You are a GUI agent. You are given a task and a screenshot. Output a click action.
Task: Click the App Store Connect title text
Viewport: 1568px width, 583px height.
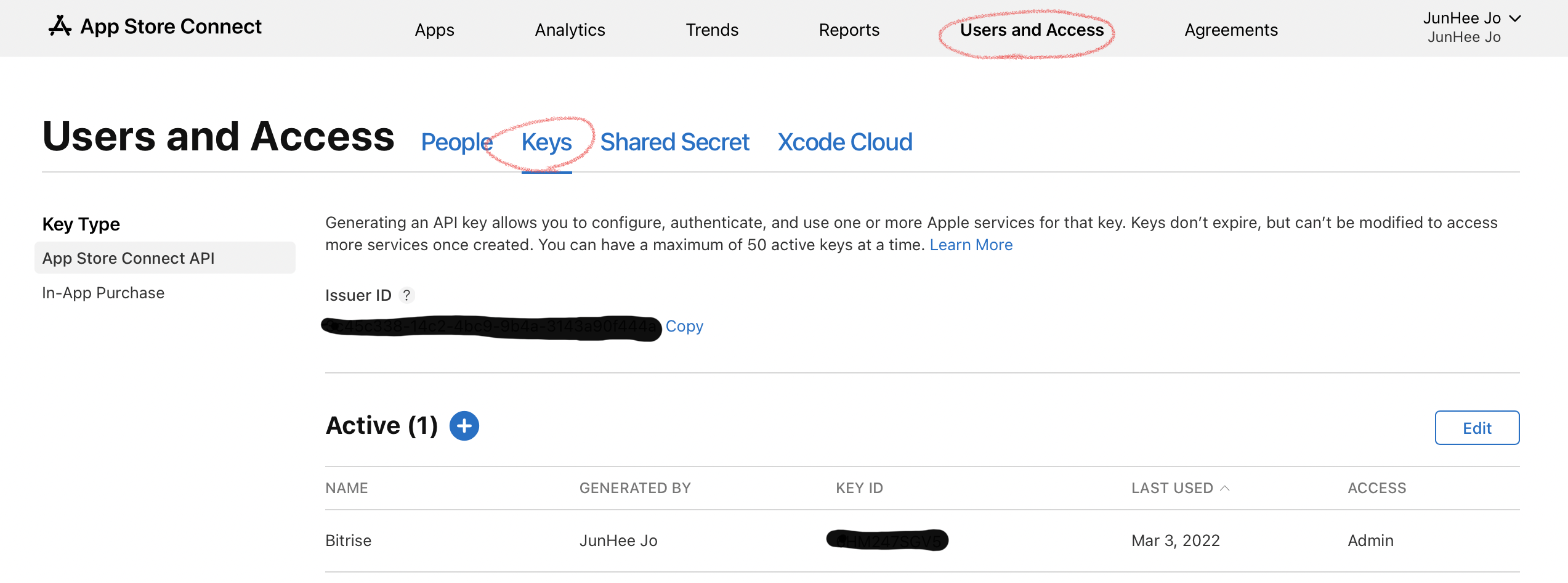point(171,26)
